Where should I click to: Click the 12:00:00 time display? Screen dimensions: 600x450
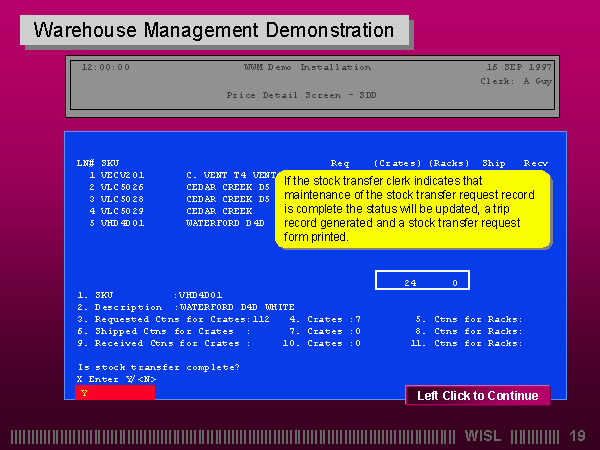point(105,67)
